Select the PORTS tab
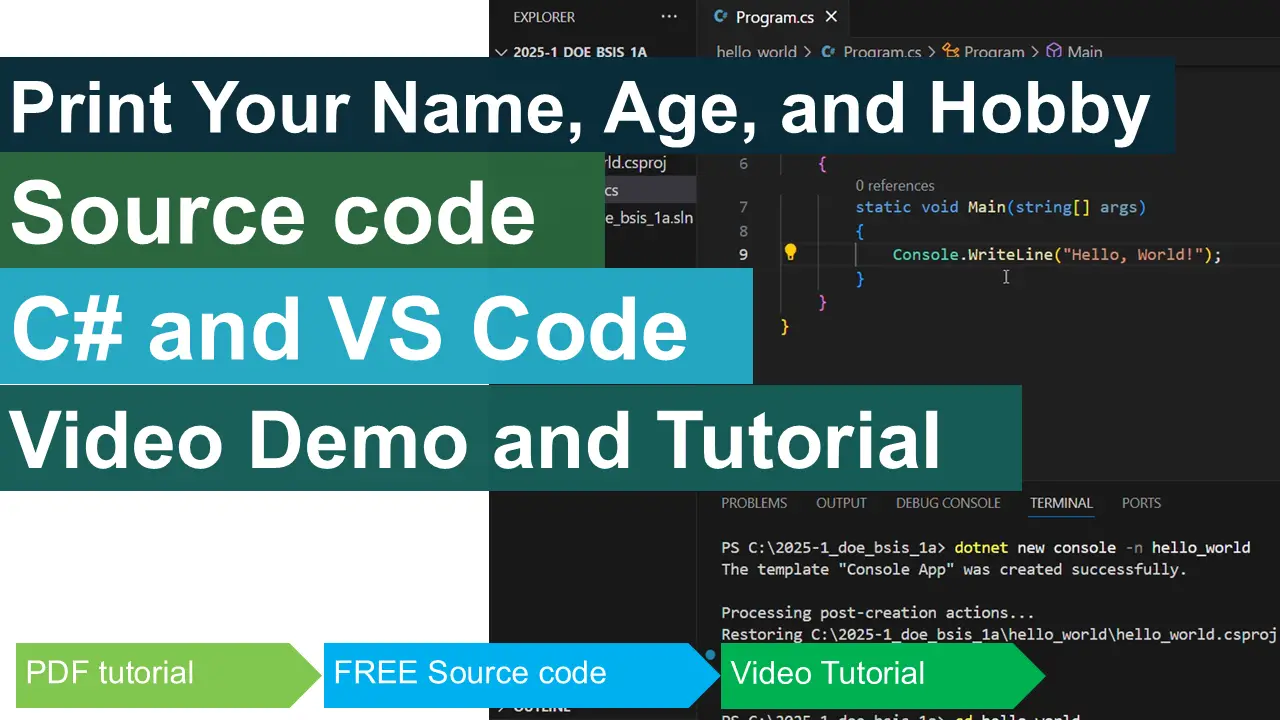The width and height of the screenshot is (1280, 720). [1140, 503]
